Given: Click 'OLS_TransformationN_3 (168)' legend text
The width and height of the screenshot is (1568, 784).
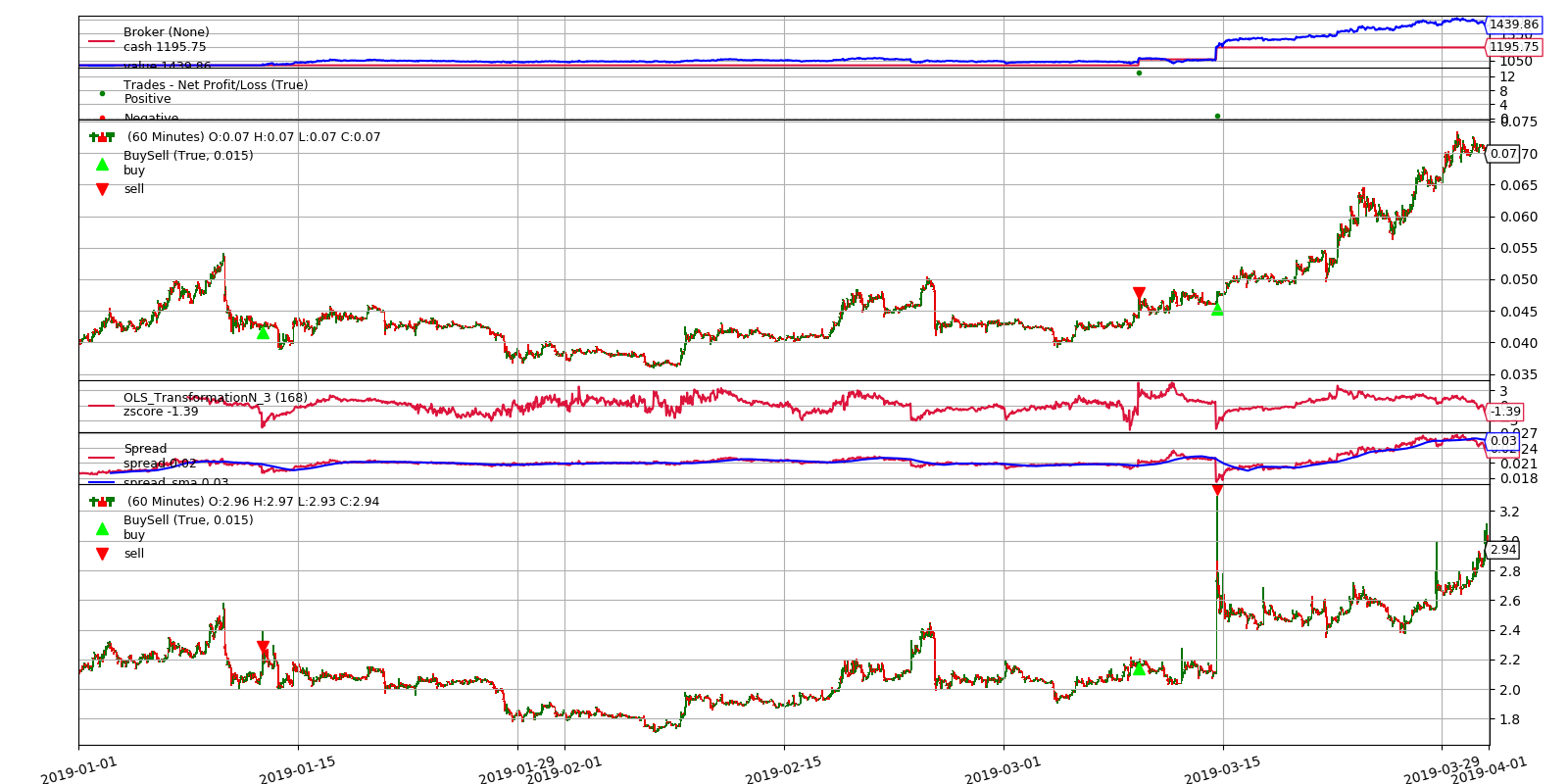Looking at the screenshot, I should (x=216, y=398).
